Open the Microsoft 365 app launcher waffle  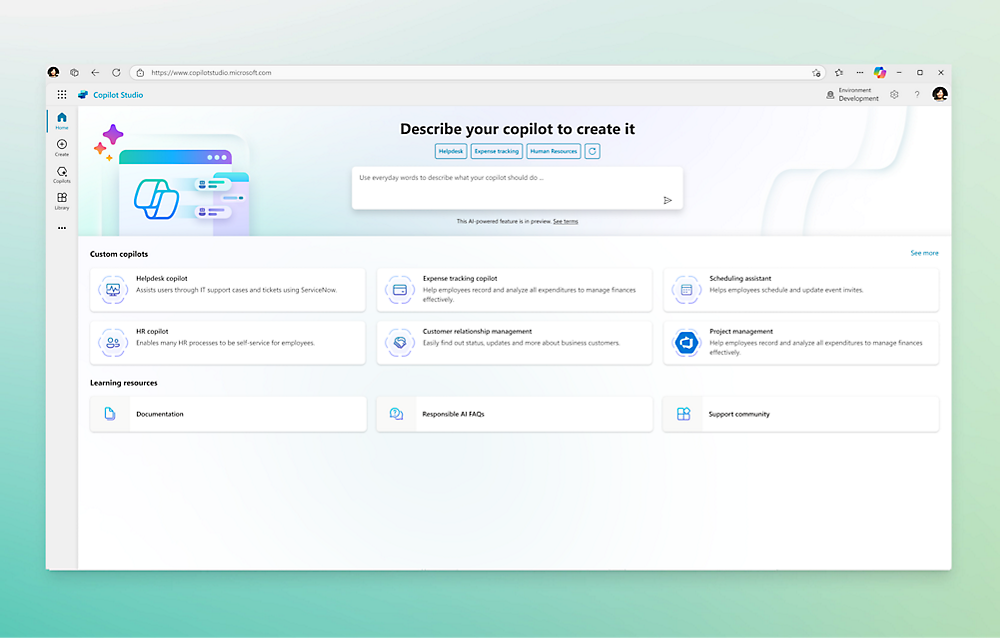point(62,94)
